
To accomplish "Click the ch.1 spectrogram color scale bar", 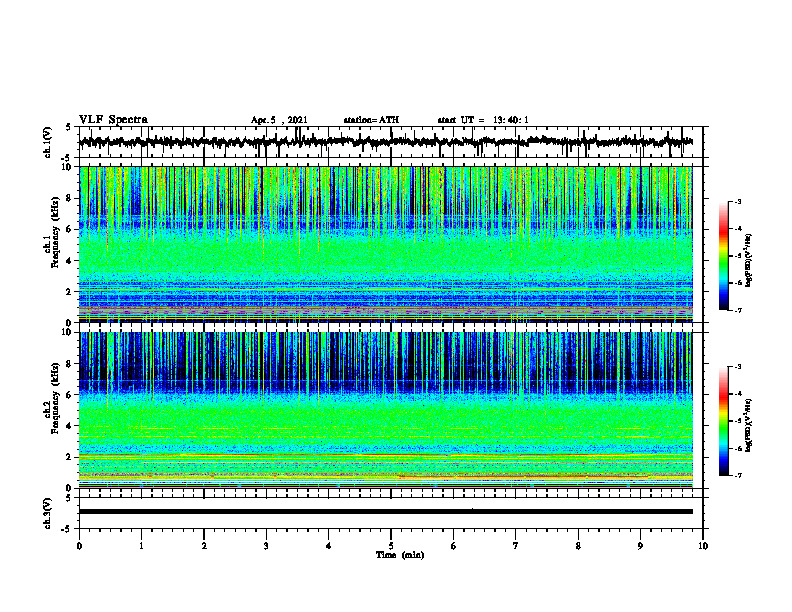I will (724, 256).
